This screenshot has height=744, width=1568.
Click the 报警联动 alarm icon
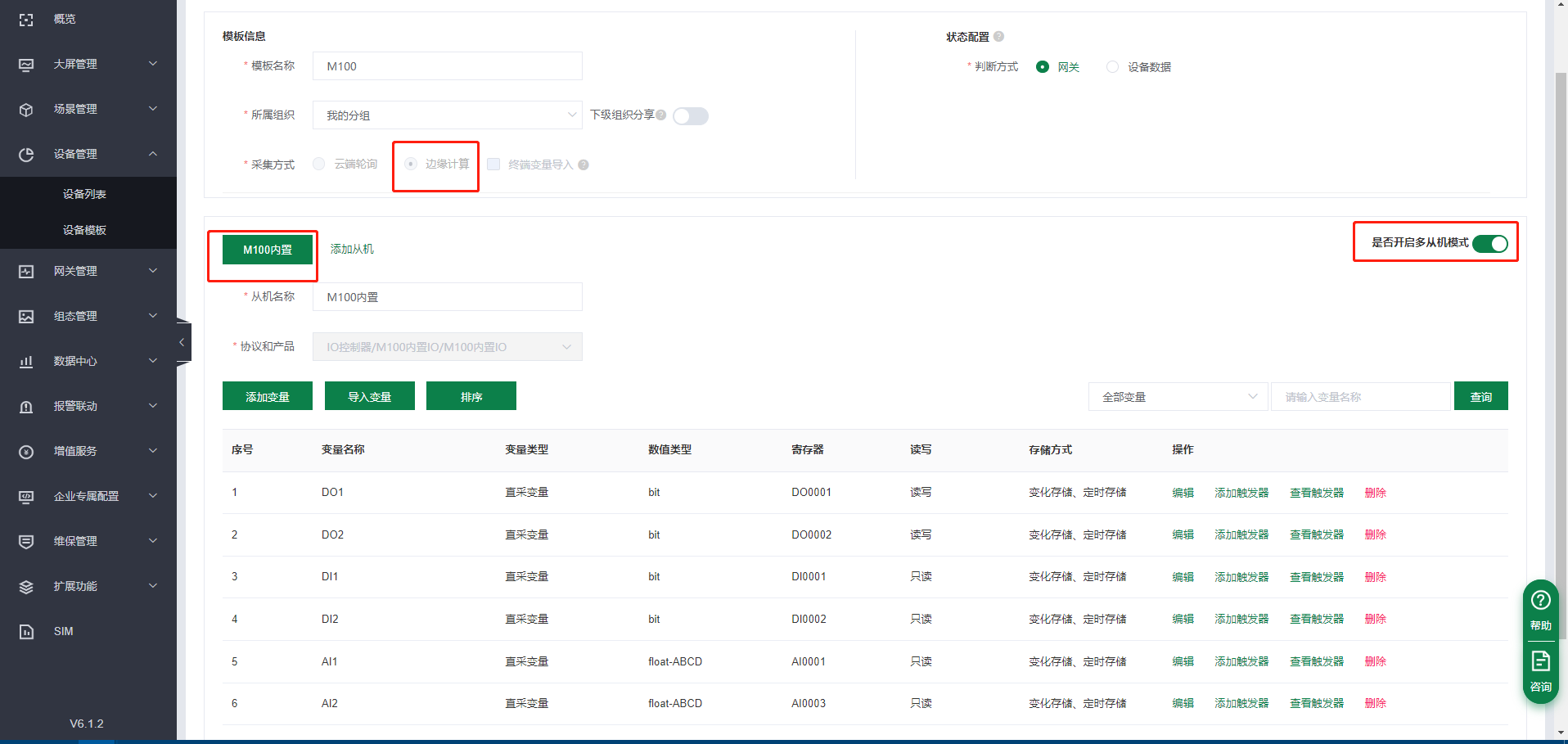coord(26,406)
